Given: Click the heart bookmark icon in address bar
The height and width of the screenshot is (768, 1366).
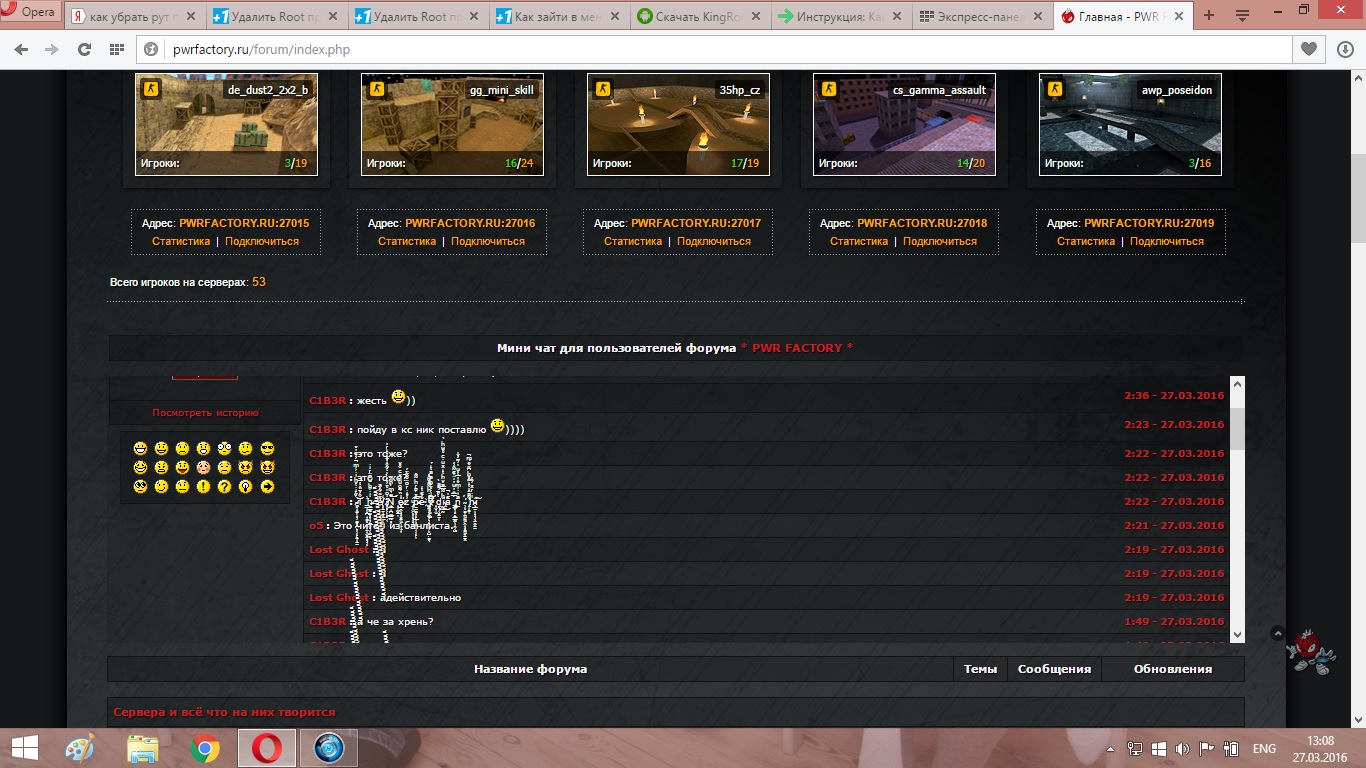Looking at the screenshot, I should click(x=1308, y=49).
